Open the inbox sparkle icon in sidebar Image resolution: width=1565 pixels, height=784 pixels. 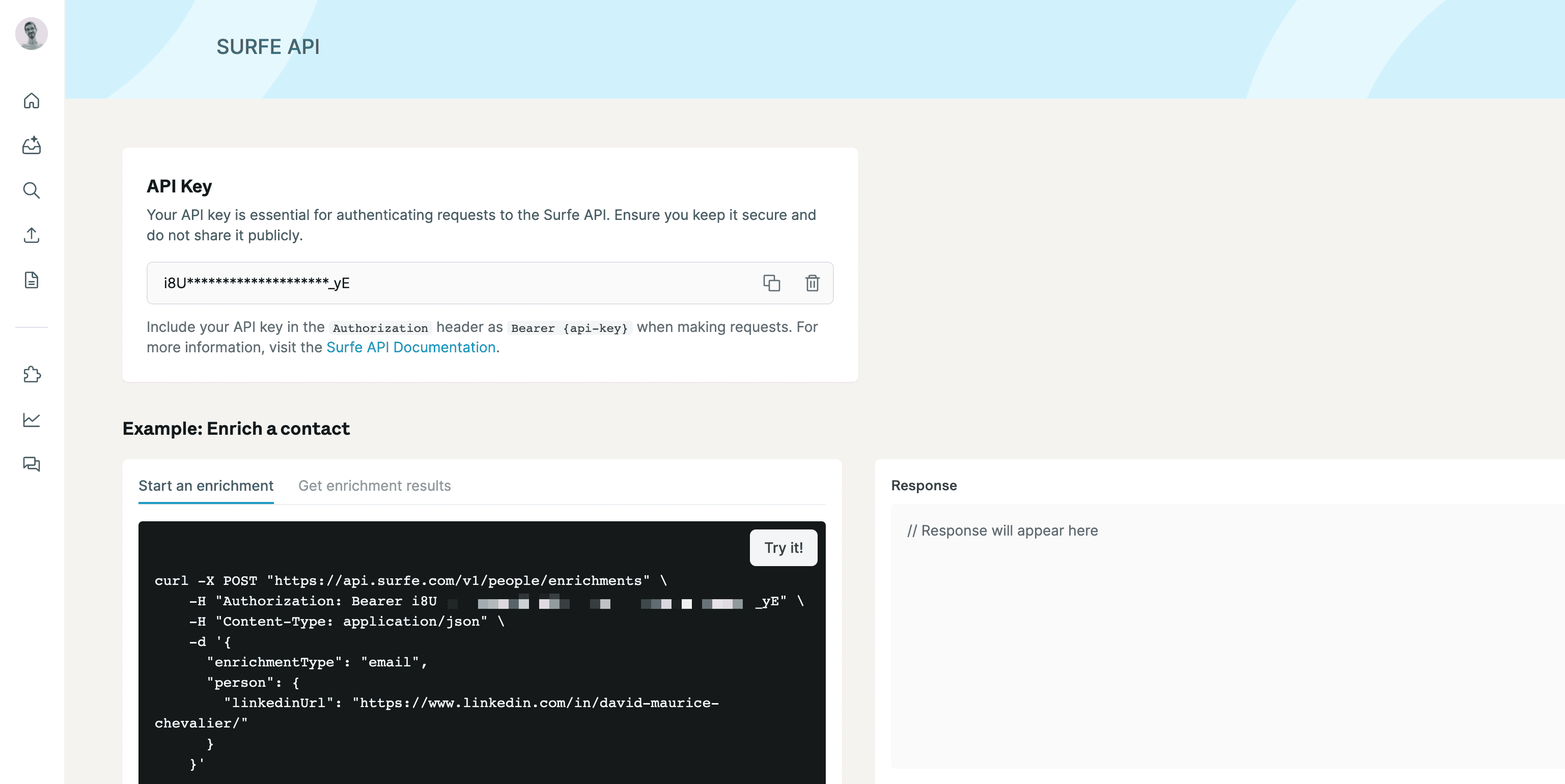coord(32,145)
